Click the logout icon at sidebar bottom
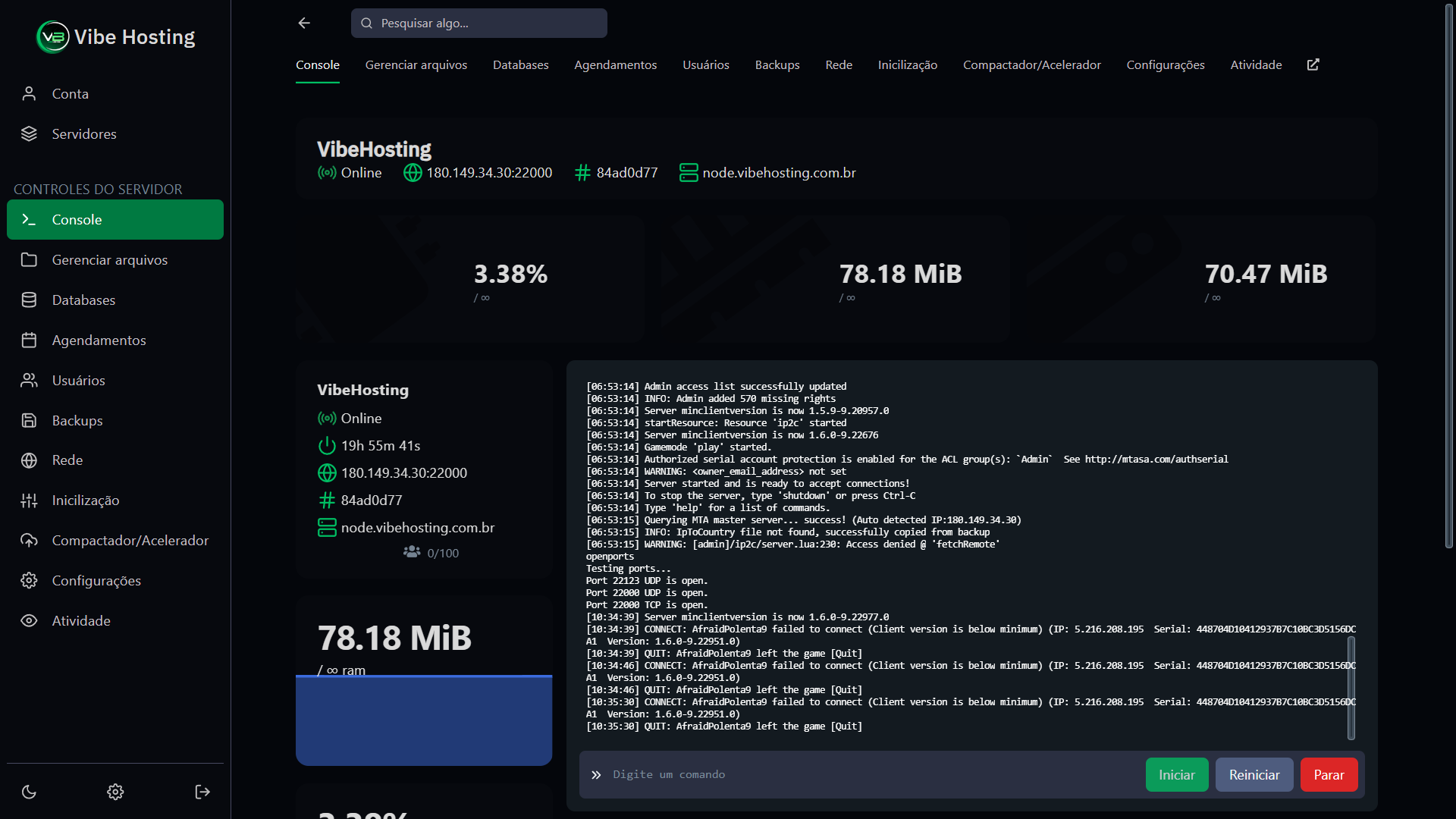Image resolution: width=1456 pixels, height=819 pixels. [x=202, y=792]
